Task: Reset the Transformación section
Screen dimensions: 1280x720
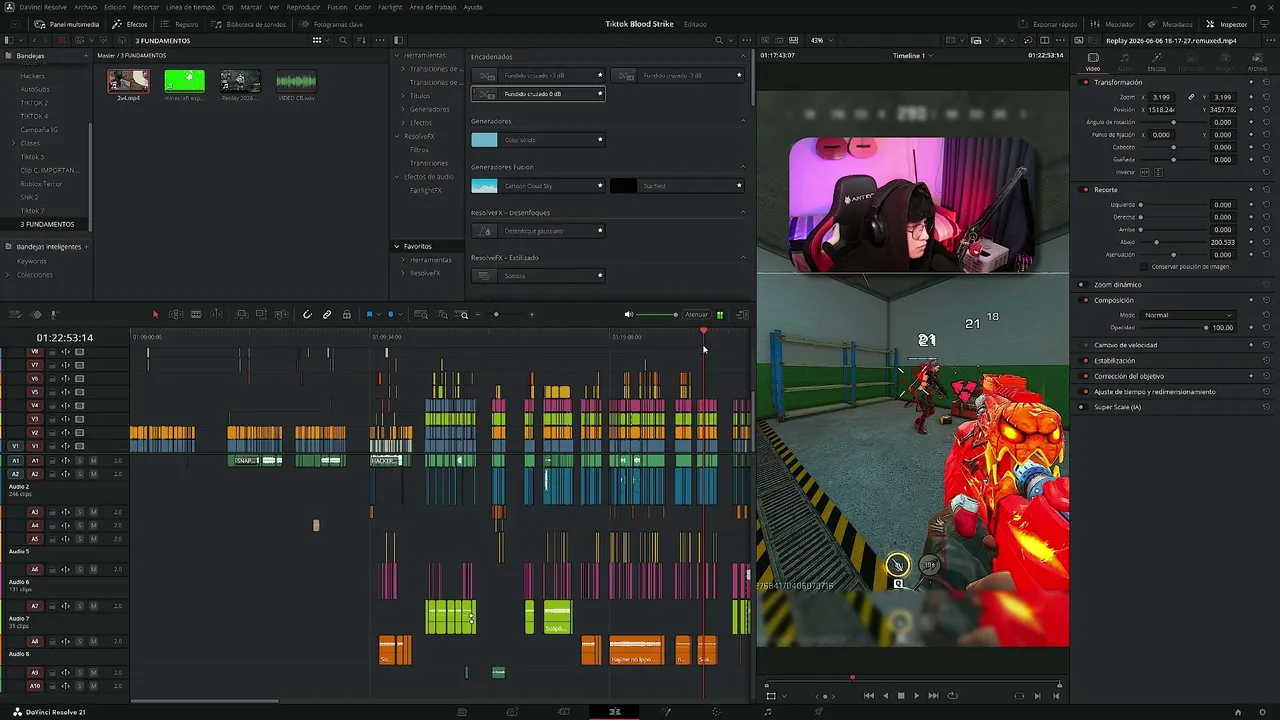Action: pyautogui.click(x=1266, y=82)
